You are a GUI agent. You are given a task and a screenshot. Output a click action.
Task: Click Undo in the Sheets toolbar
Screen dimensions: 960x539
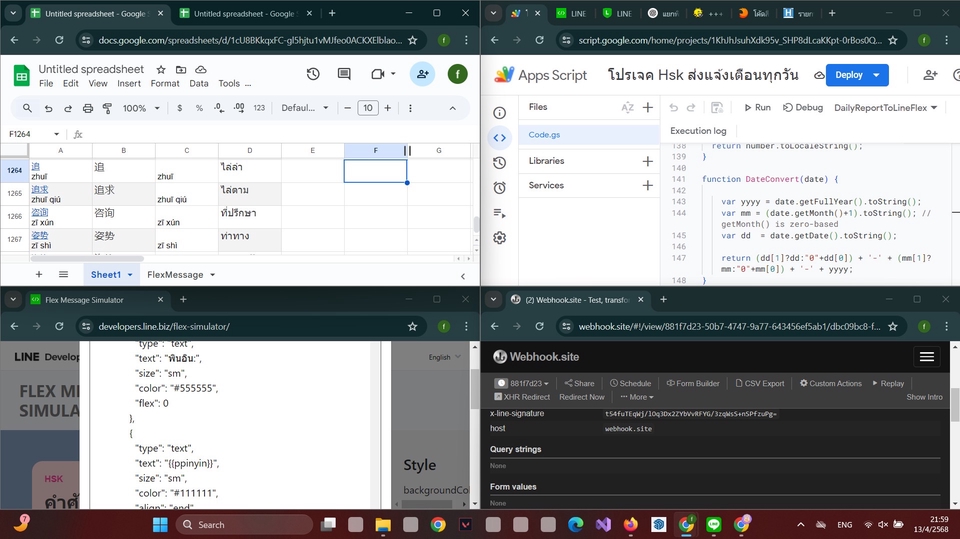coord(48,108)
